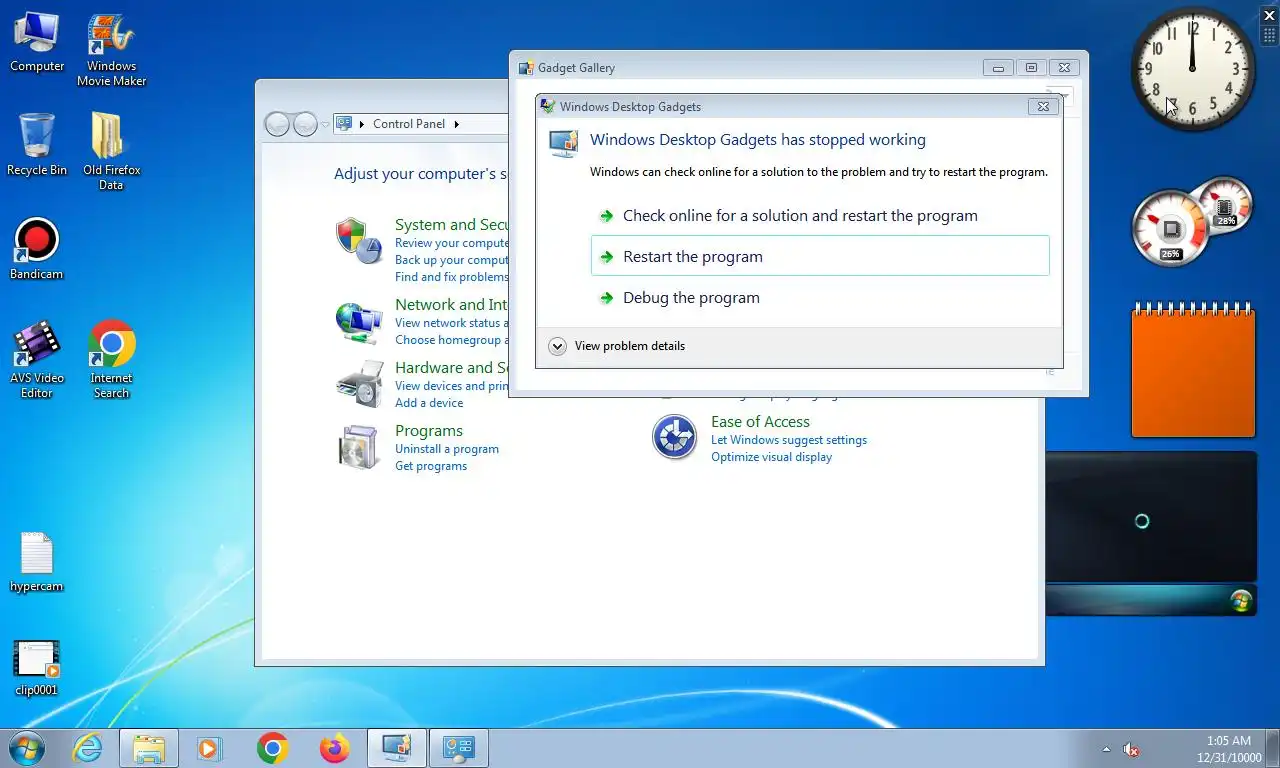The width and height of the screenshot is (1280, 768).
Task: Open Network and Internet category link
Action: click(452, 305)
